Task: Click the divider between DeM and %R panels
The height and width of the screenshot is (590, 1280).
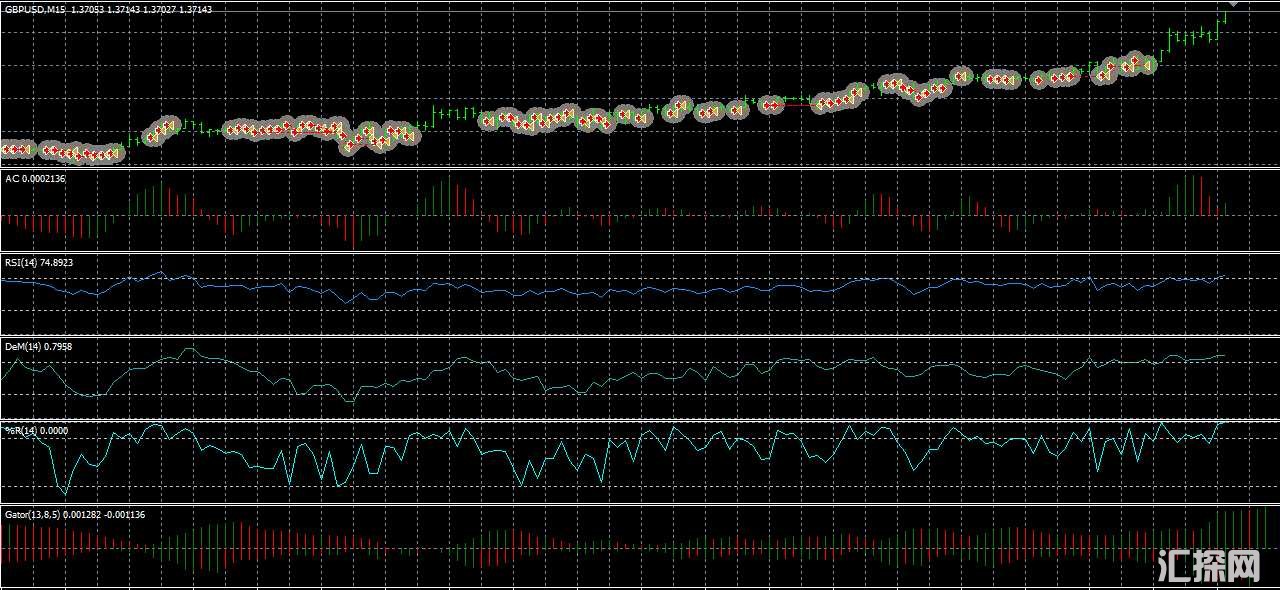Action: [640, 420]
